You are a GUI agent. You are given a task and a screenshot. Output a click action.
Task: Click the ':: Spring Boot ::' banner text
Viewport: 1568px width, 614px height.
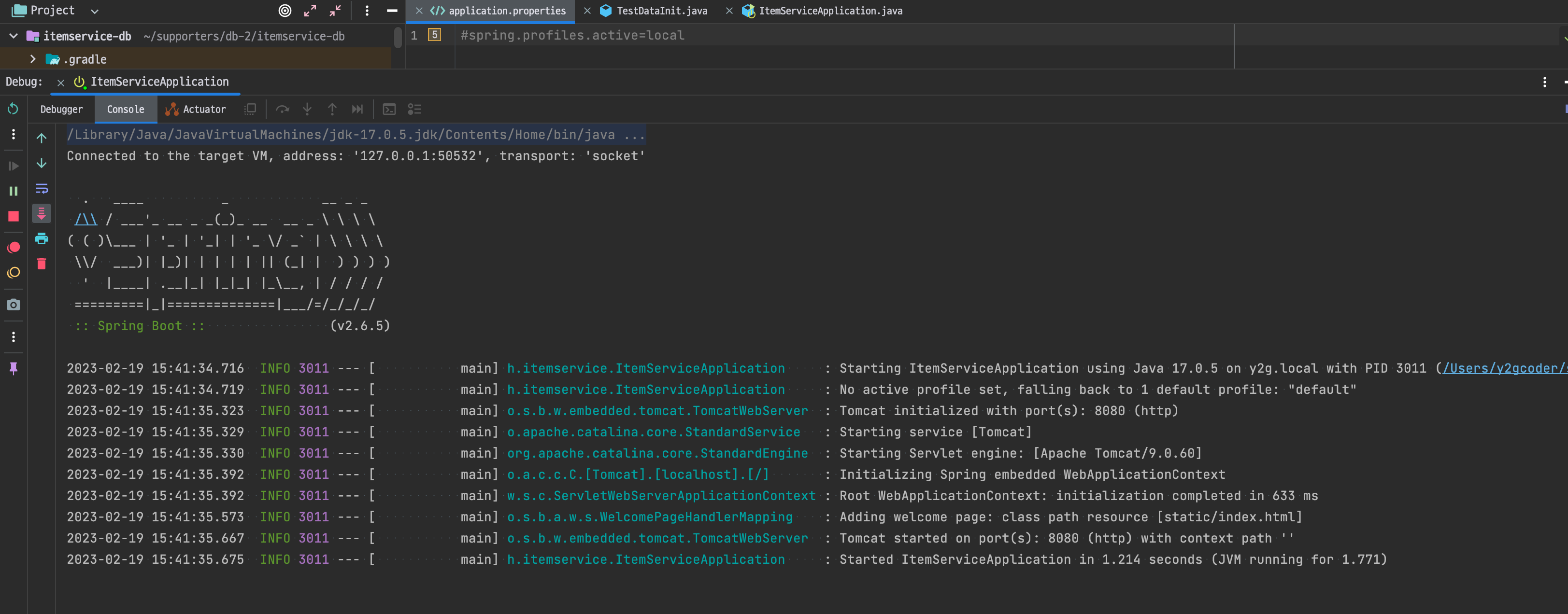tap(140, 325)
